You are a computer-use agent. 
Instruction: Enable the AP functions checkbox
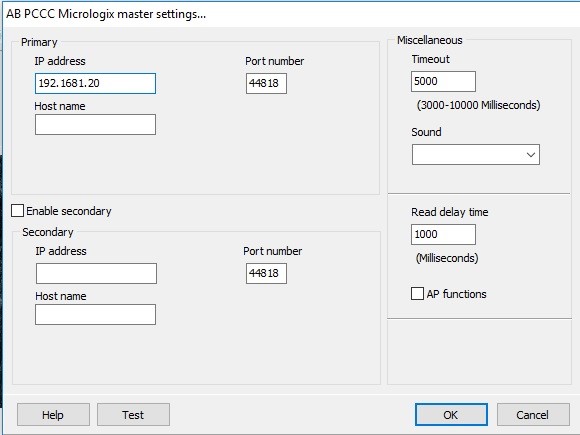point(417,294)
